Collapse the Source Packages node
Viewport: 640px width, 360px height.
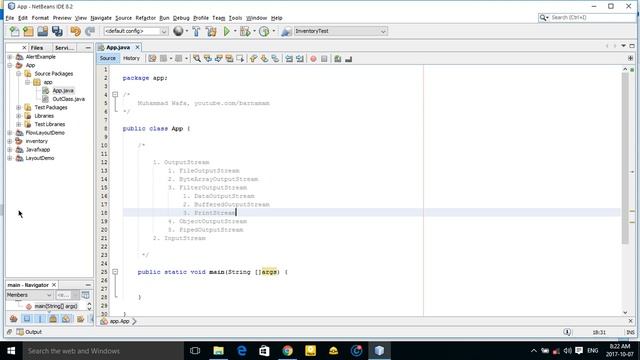[x=18, y=74]
